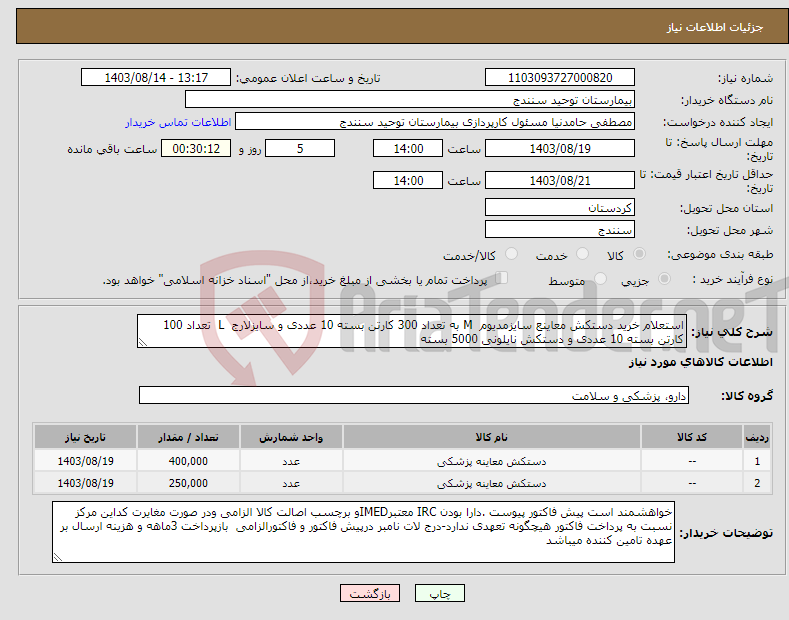Image resolution: width=789 pixels, height=620 pixels.
Task: Click the کد کالا column header
Action: [x=692, y=437]
